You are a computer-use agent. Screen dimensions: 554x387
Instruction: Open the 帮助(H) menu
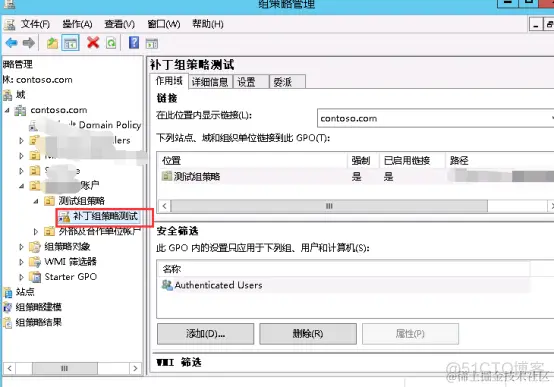coord(208,24)
